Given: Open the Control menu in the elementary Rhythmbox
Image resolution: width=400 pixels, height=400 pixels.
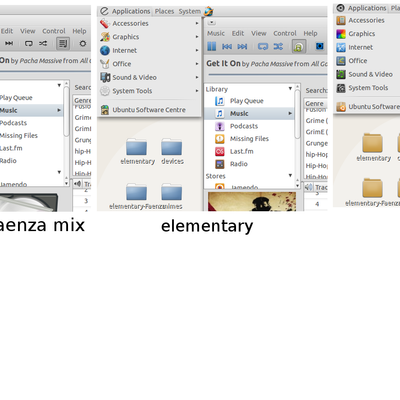Looking at the screenshot, I should (x=285, y=33).
